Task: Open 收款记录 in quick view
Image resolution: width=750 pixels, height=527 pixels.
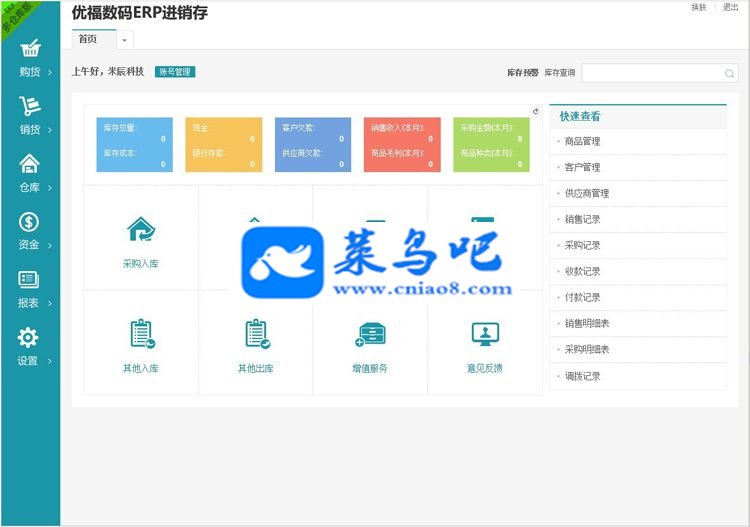Action: point(638,272)
